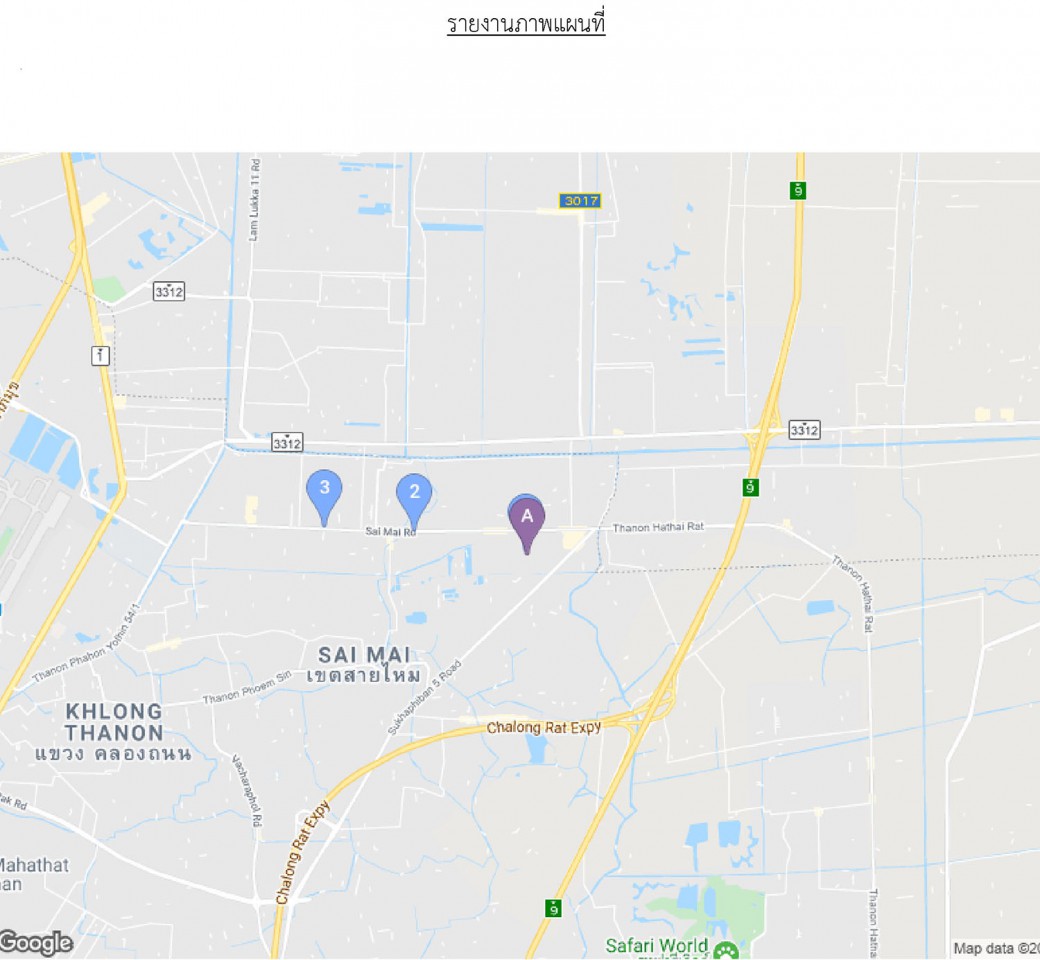Click the route 1 highway shield

pyautogui.click(x=100, y=356)
